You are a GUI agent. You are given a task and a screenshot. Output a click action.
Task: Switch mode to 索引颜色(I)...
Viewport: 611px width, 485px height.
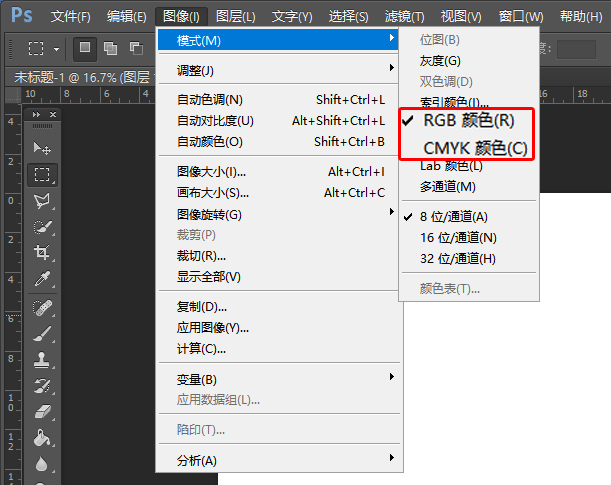tap(469, 102)
